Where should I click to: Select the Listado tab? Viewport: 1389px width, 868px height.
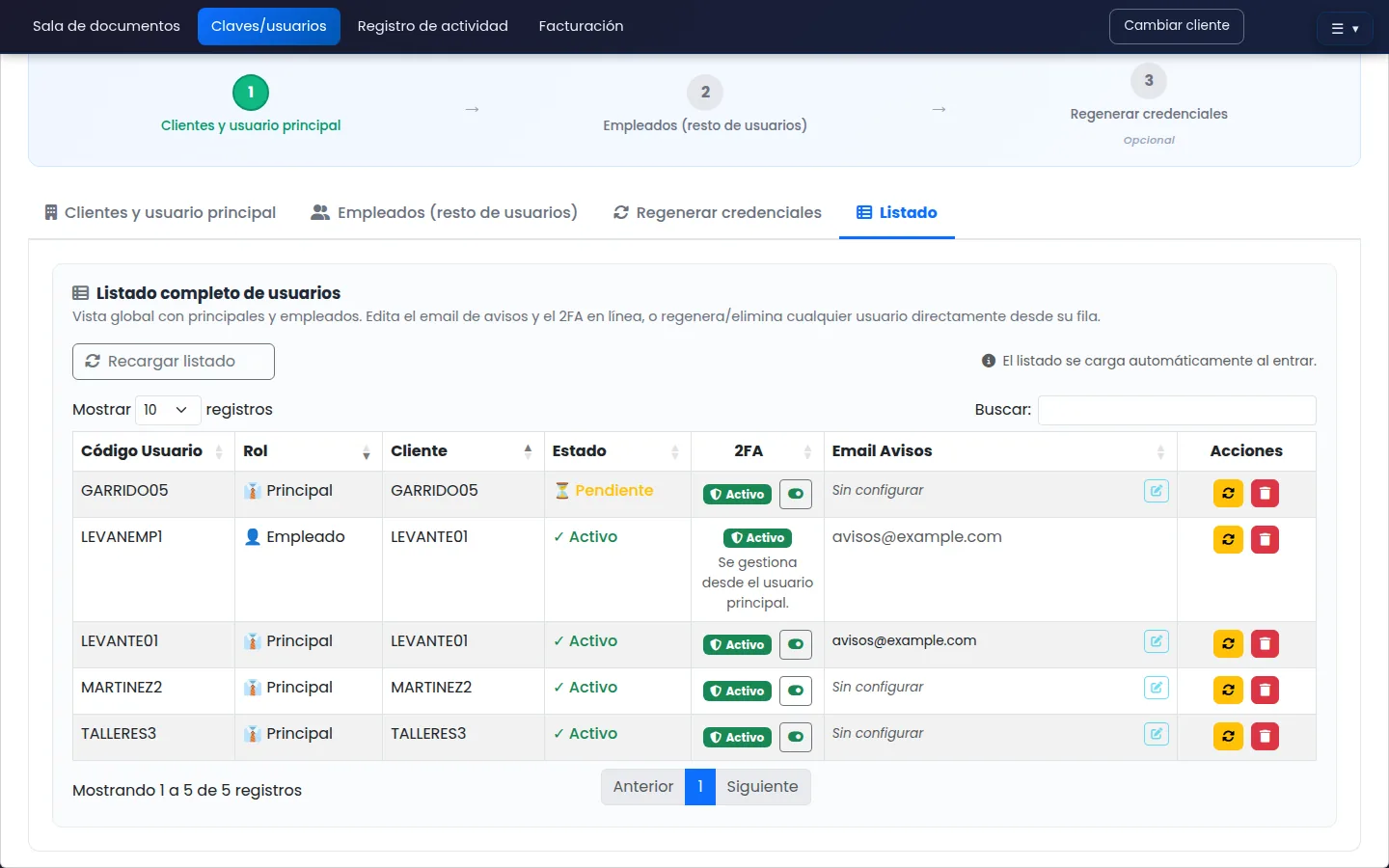(897, 212)
